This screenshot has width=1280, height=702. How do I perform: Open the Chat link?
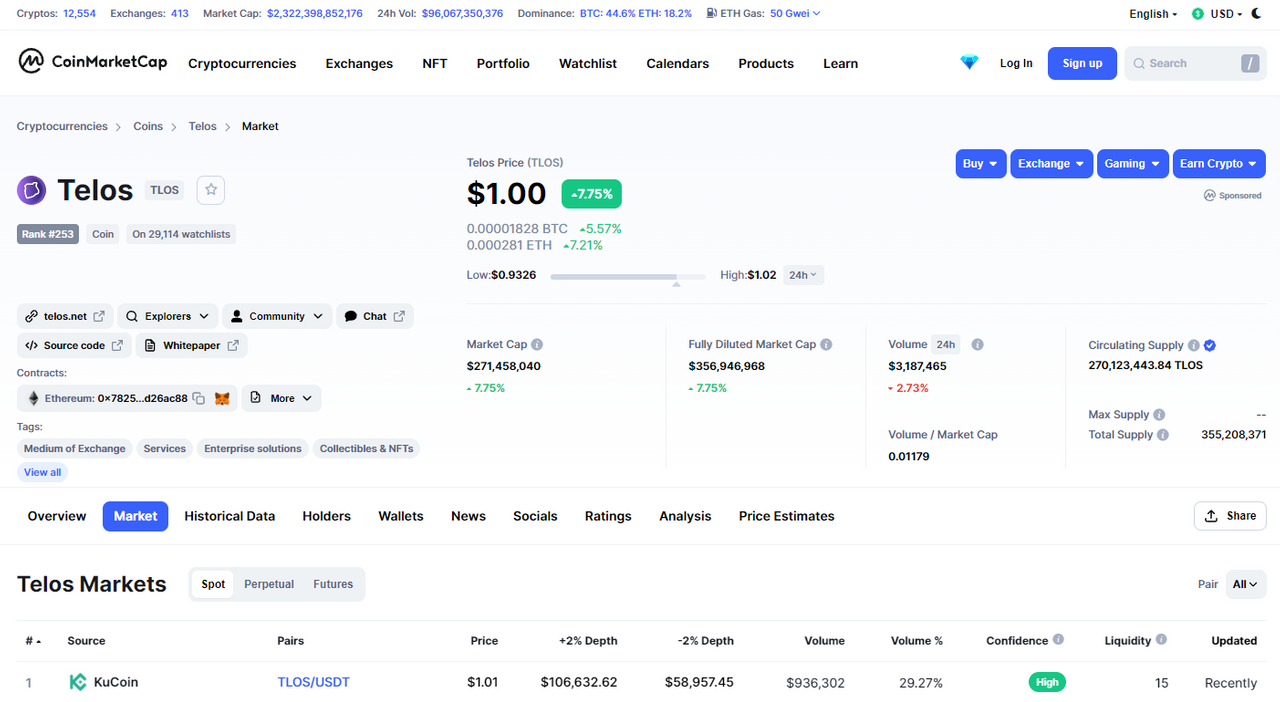tap(375, 316)
